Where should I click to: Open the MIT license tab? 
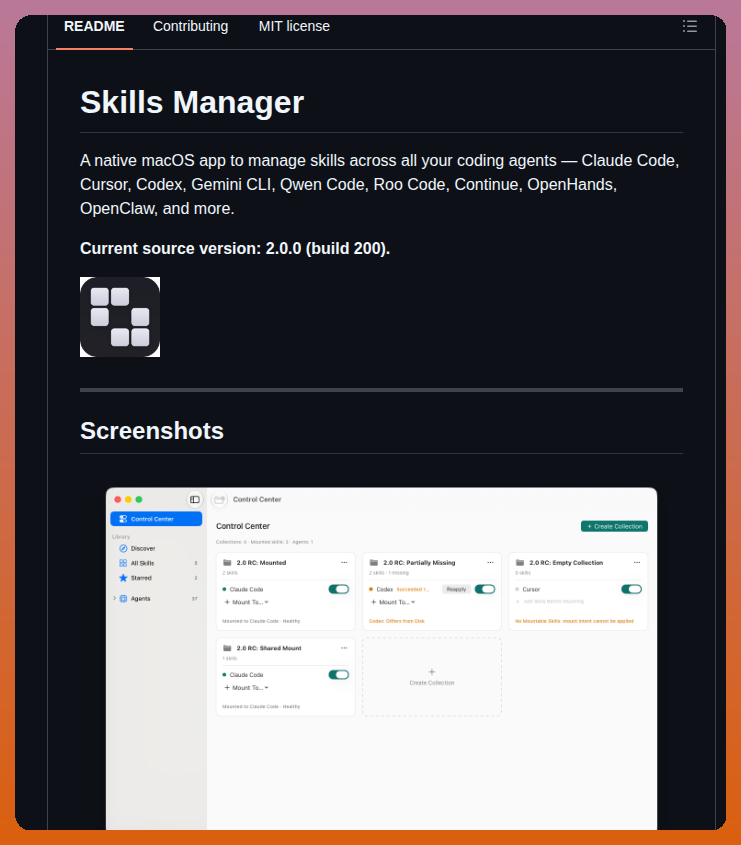pyautogui.click(x=294, y=26)
